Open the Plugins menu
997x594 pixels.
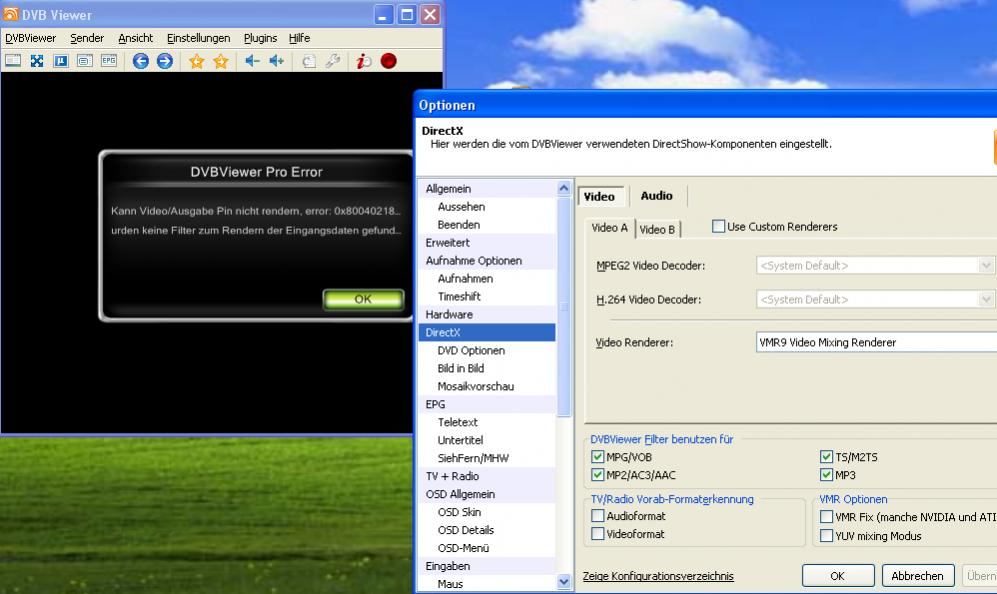260,38
